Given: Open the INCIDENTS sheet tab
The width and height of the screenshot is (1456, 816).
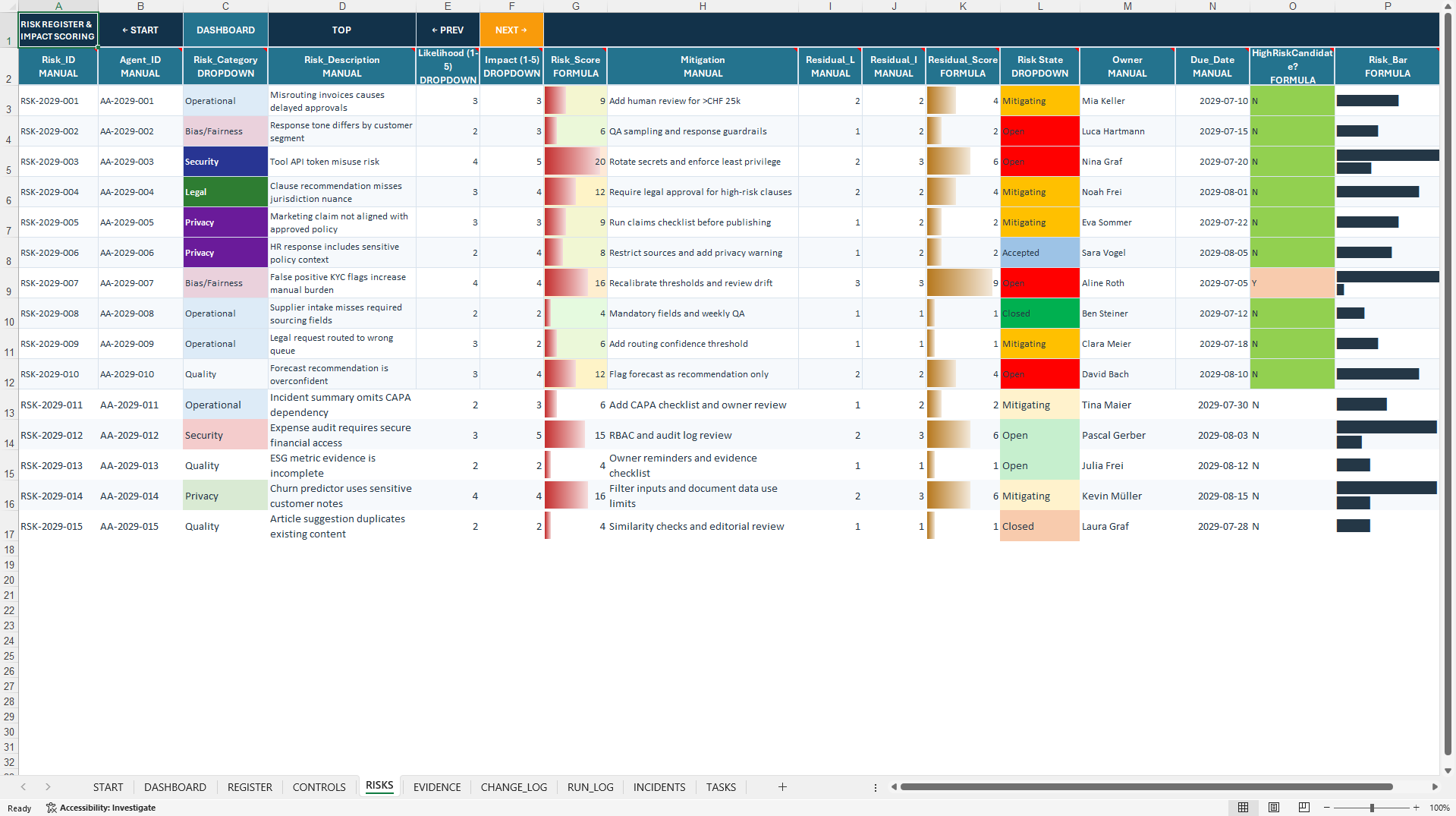Looking at the screenshot, I should tap(659, 787).
